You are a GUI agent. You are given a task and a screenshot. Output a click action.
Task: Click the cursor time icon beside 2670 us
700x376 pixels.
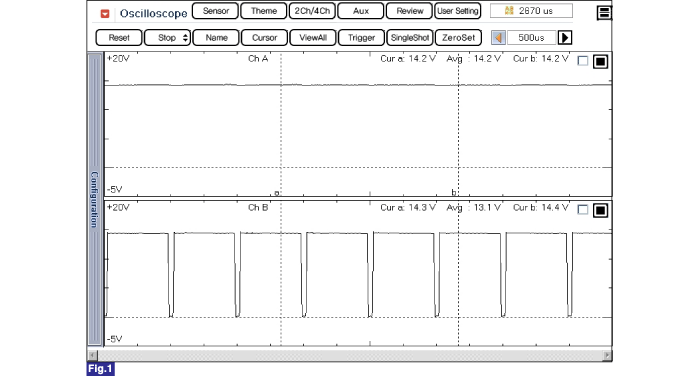pos(509,11)
